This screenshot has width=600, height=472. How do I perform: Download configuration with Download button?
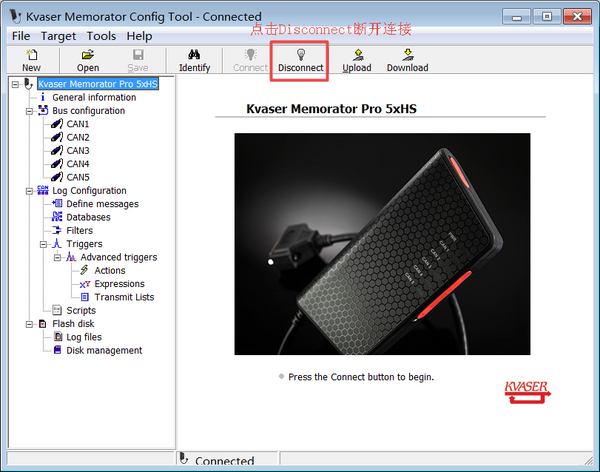(x=407, y=60)
